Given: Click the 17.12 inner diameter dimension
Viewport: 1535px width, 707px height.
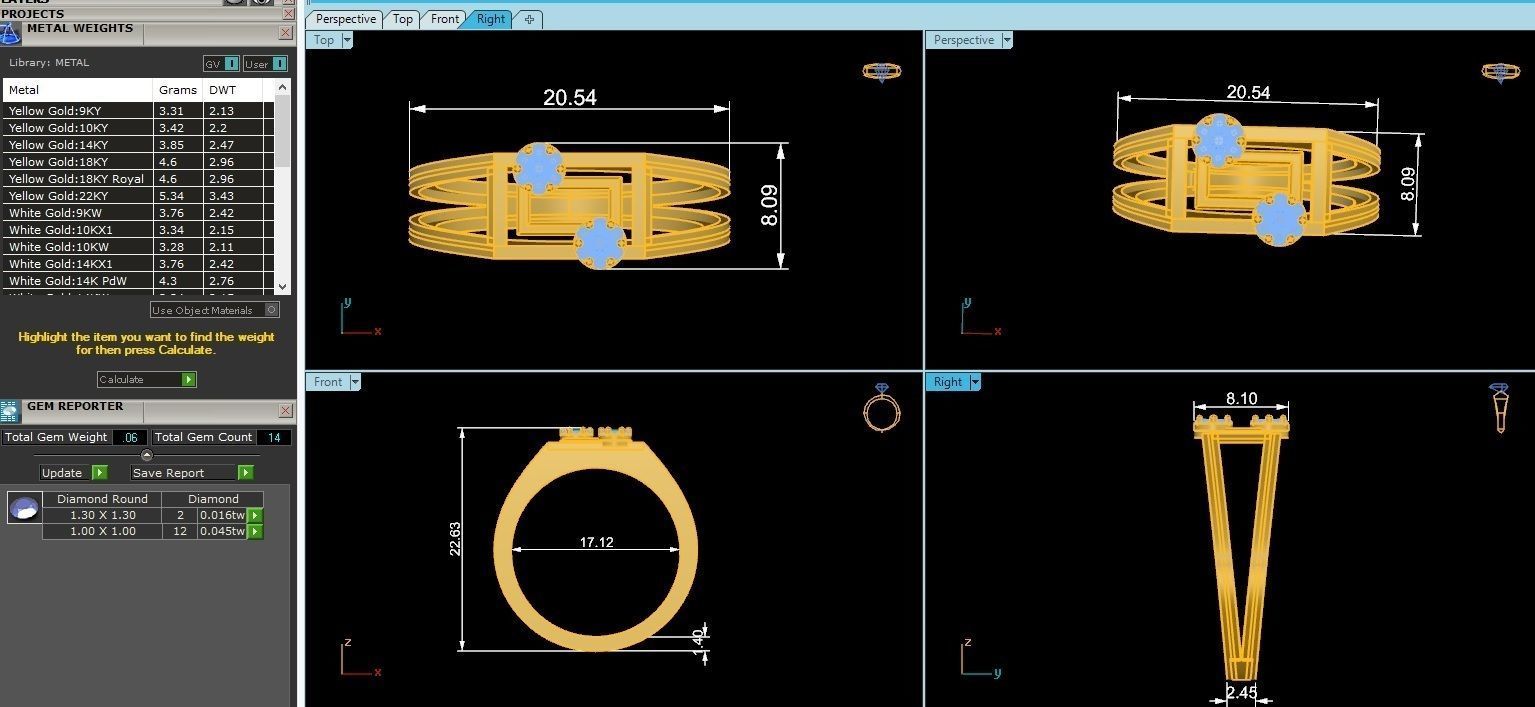Looking at the screenshot, I should coord(596,542).
